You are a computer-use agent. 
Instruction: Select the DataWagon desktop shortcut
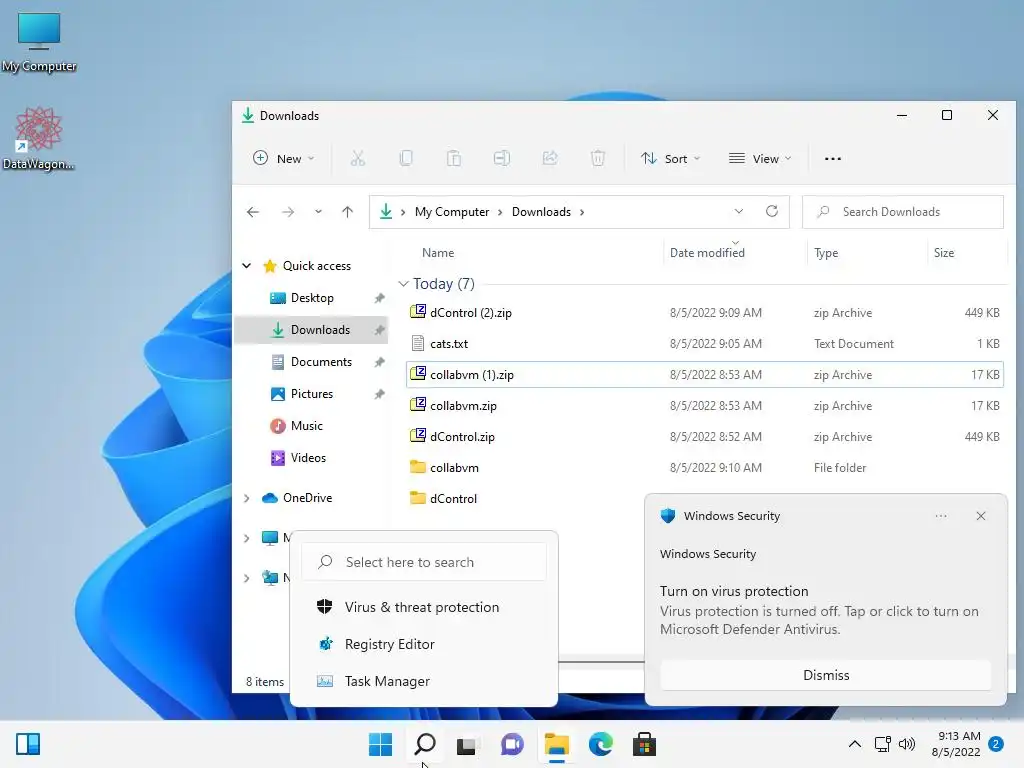[39, 138]
